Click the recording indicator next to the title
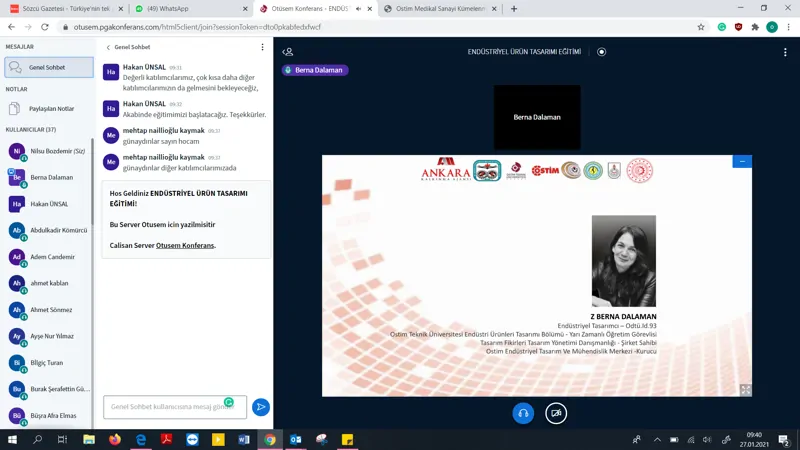This screenshot has width=800, height=450. point(602,52)
